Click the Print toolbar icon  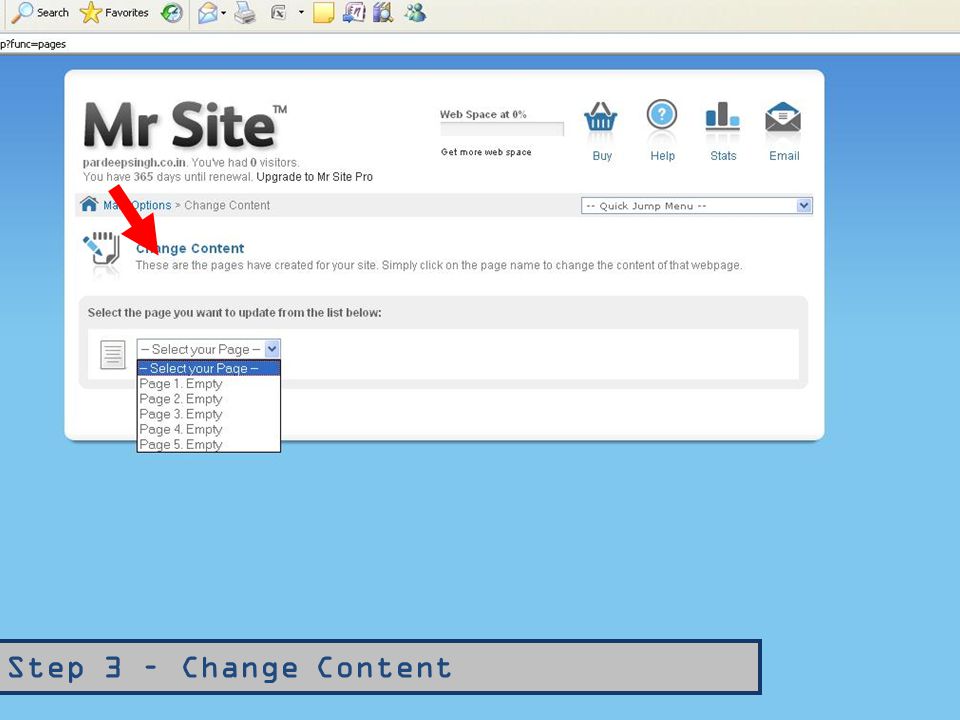pos(245,13)
